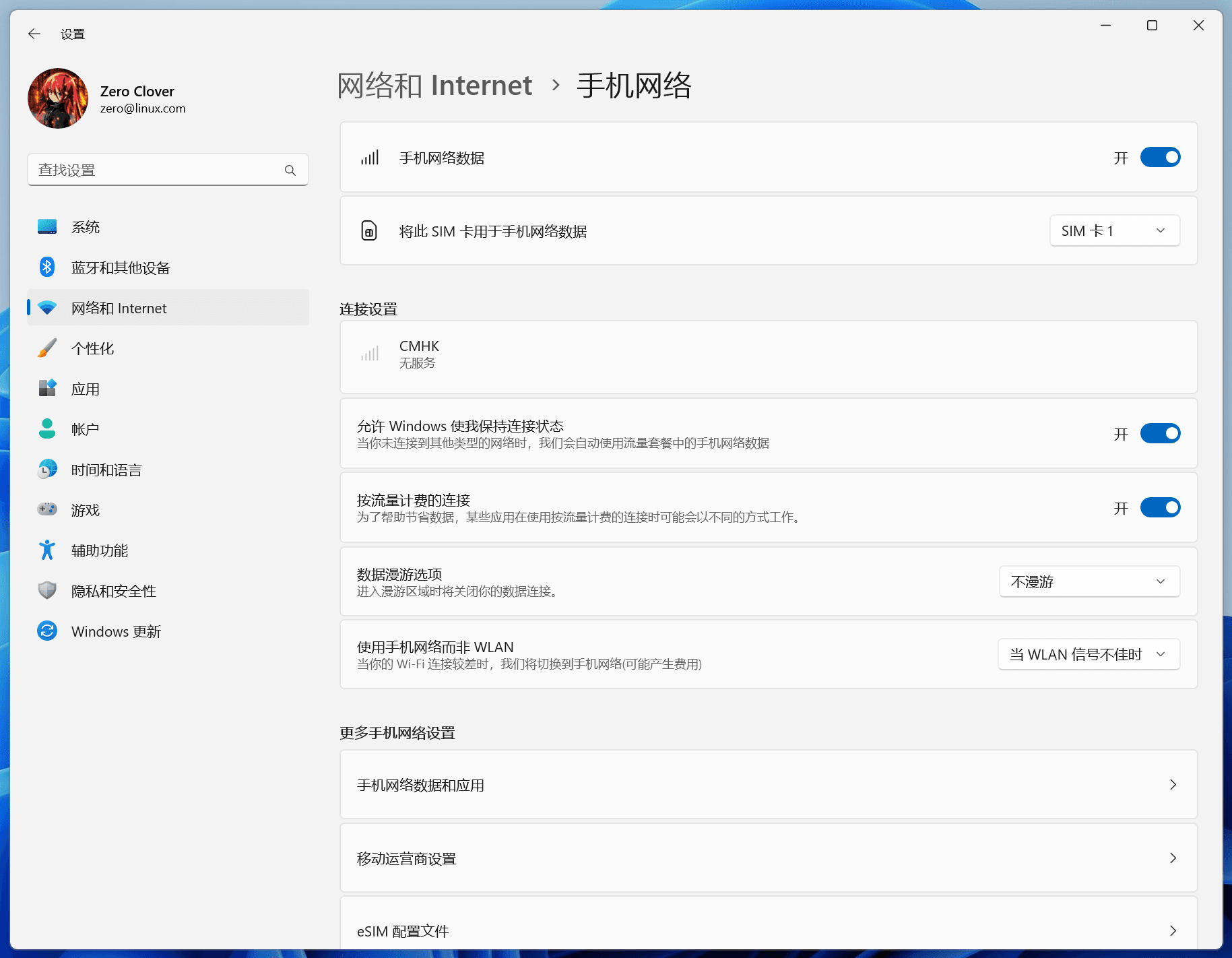The image size is (1232, 958).
Task: Maximize the 设置 window
Action: 1152,26
